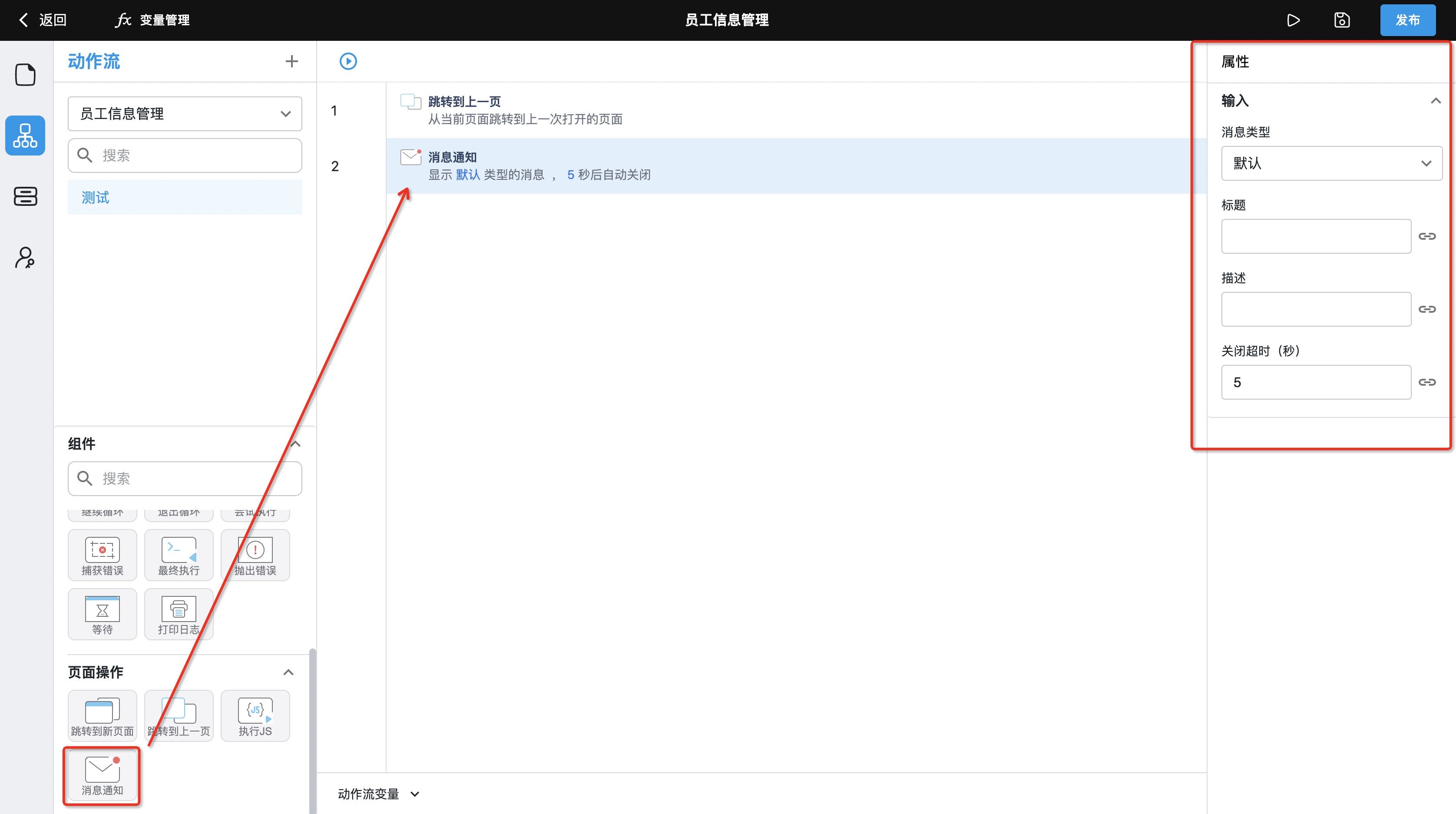Collapse the 页面操作 section
This screenshot has height=814, width=1456.
288,672
